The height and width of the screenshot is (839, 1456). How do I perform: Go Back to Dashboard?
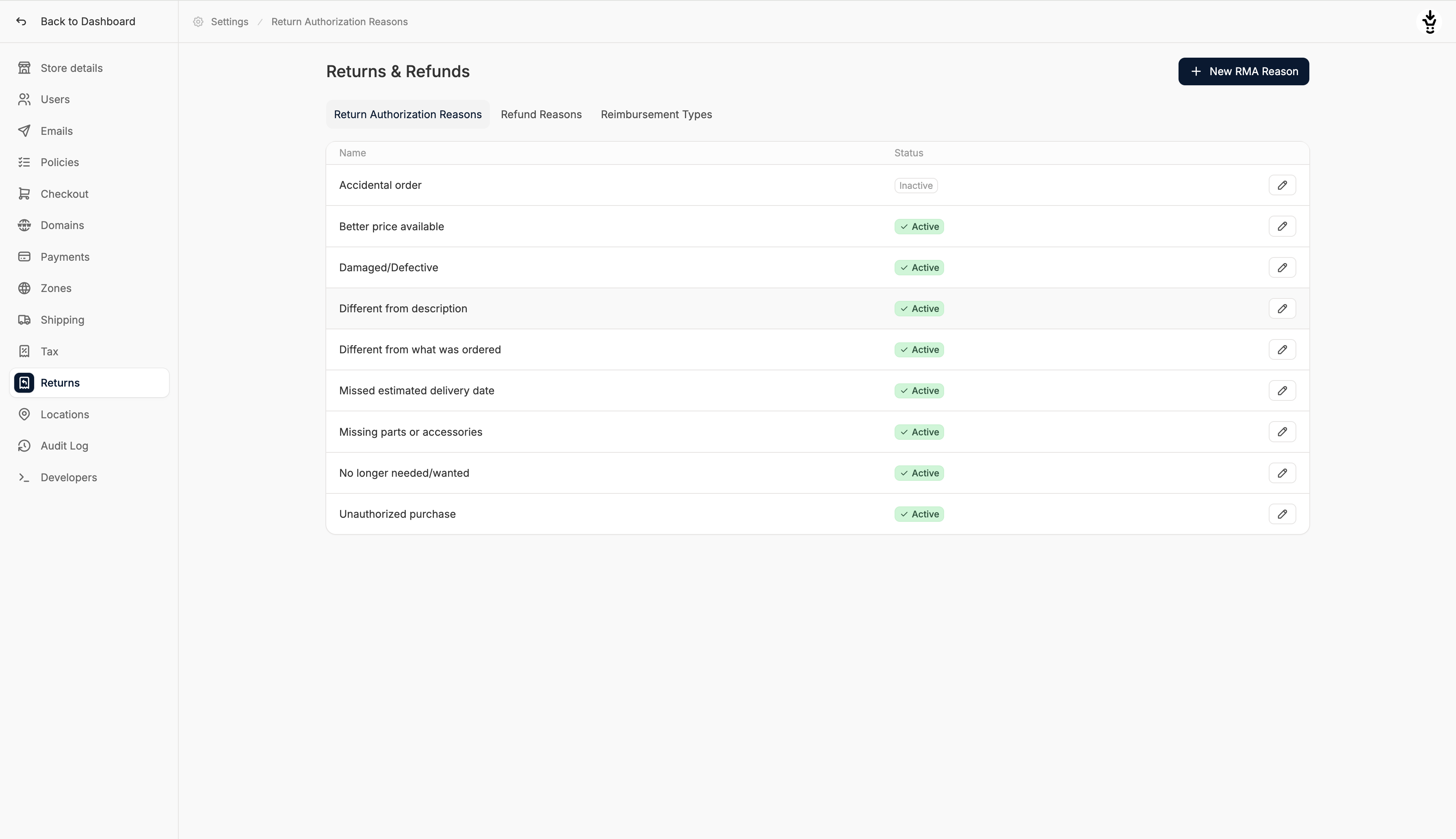[x=87, y=22]
